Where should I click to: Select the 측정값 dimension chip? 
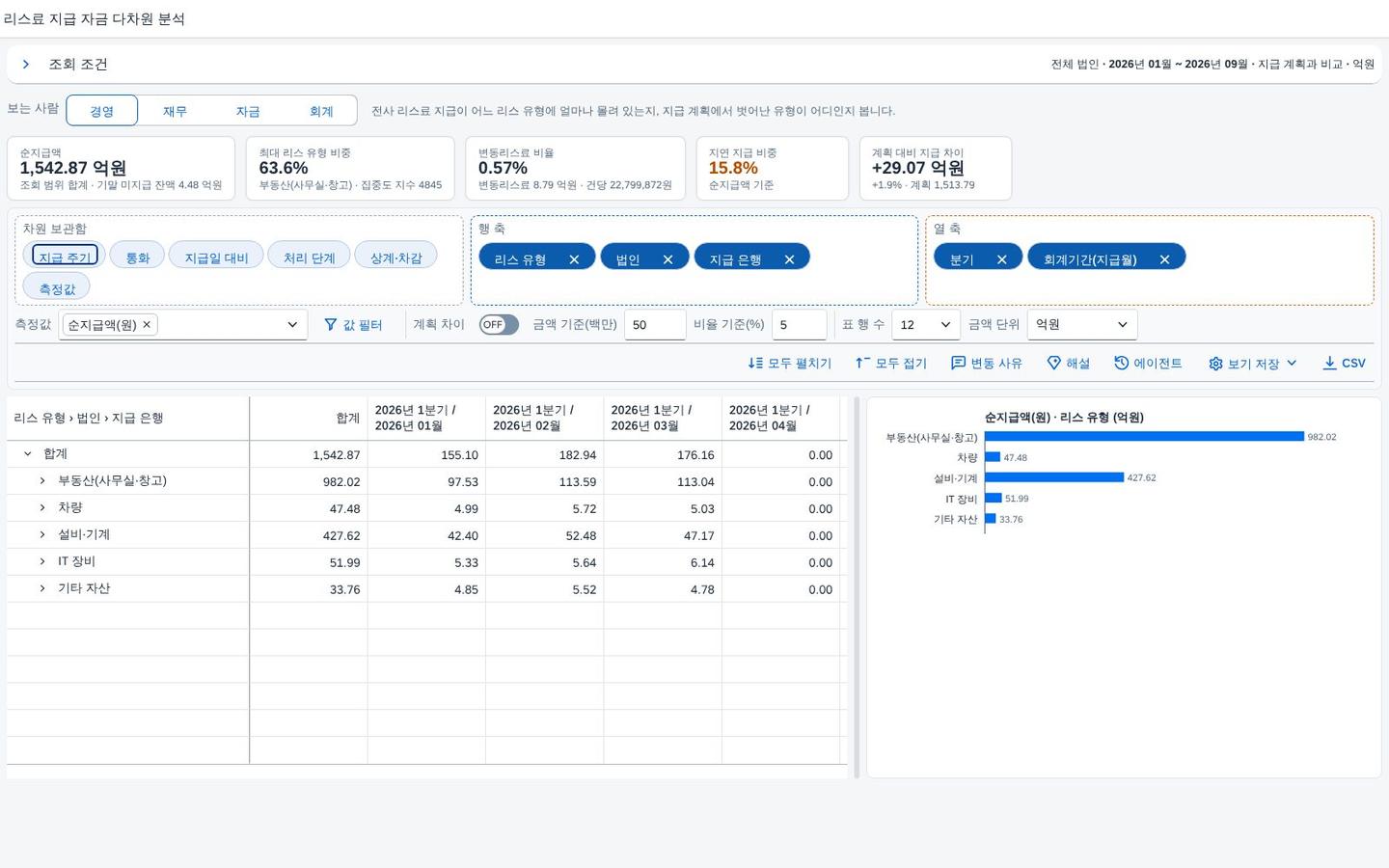point(57,287)
